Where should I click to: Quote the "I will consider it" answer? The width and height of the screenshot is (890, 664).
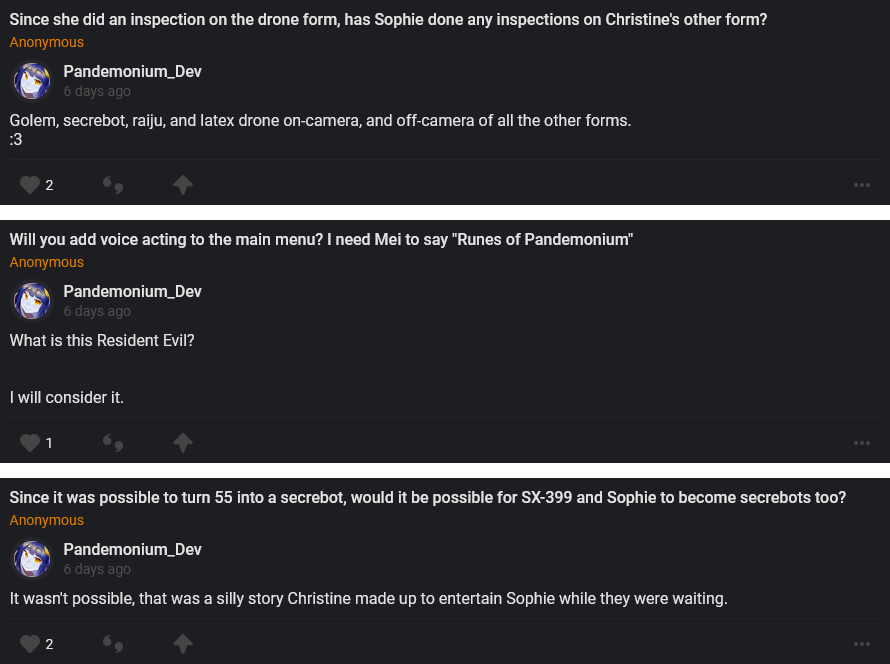(x=113, y=443)
